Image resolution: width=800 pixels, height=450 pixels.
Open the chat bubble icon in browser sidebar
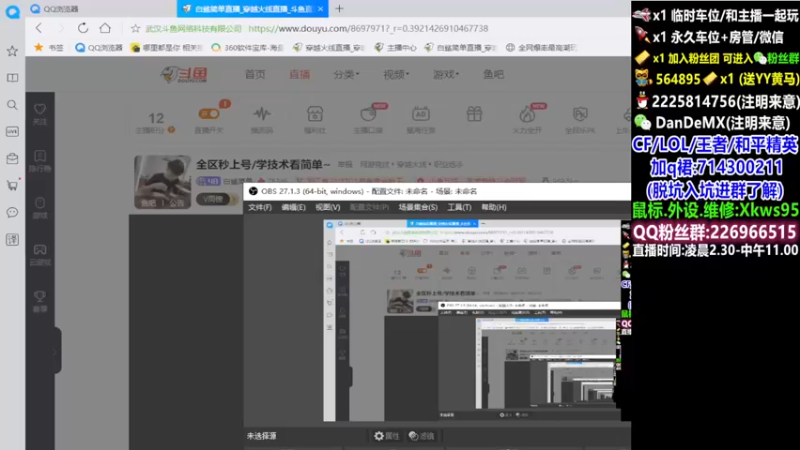click(12, 212)
